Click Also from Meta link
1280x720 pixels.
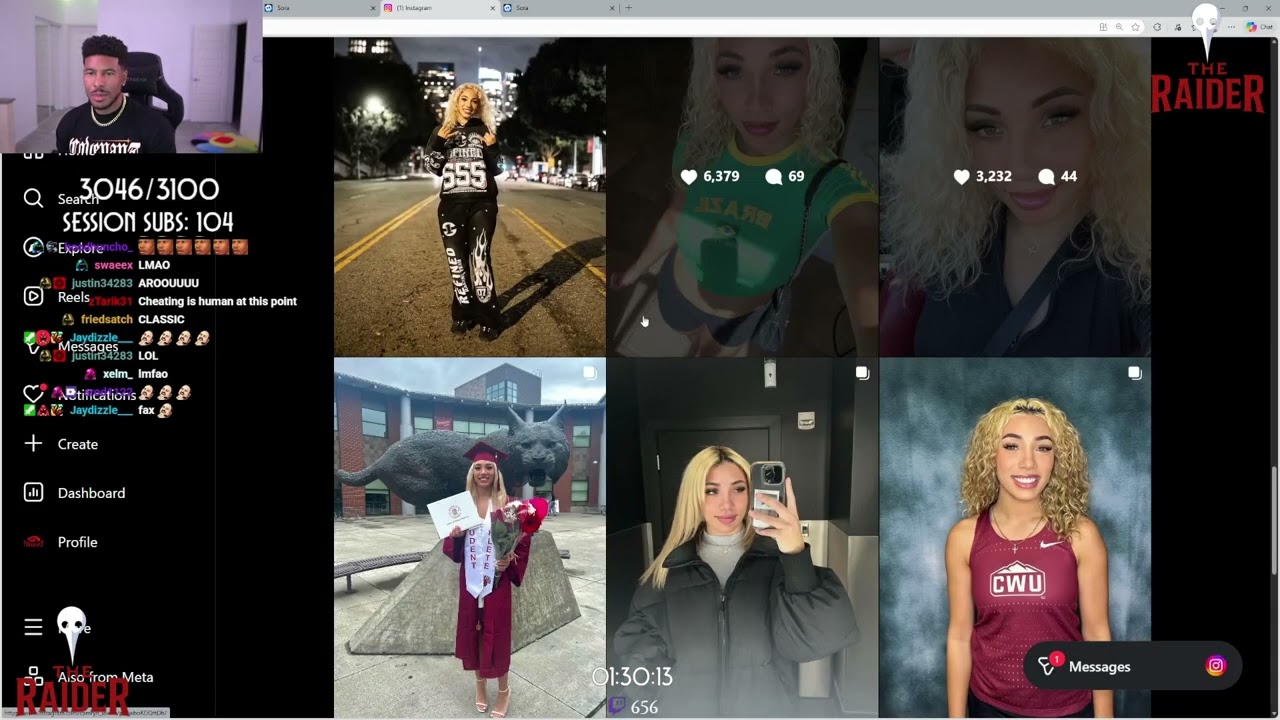[x=105, y=677]
